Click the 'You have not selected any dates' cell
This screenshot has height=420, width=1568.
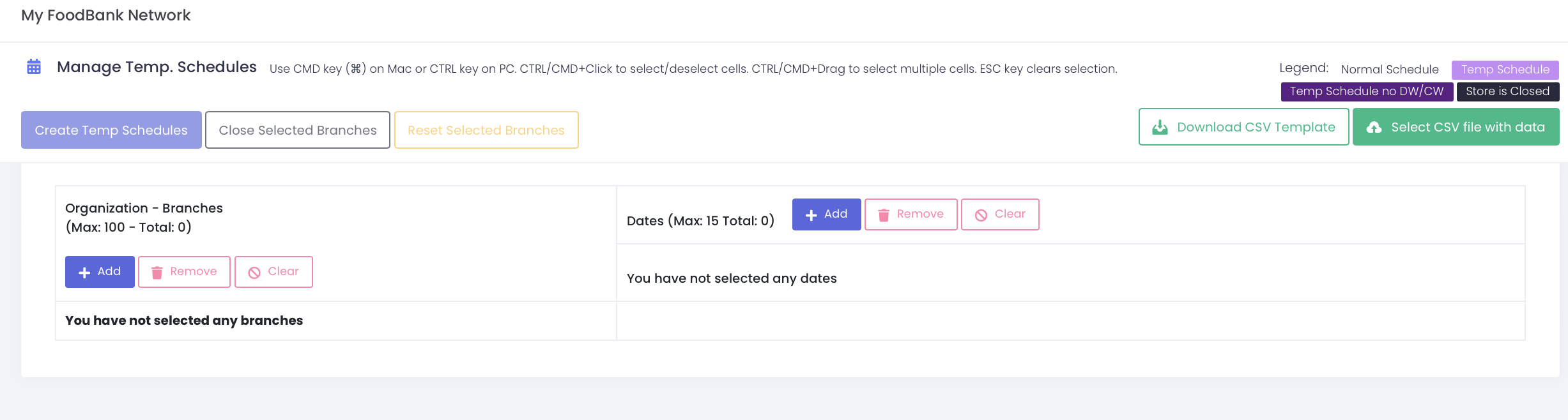732,278
